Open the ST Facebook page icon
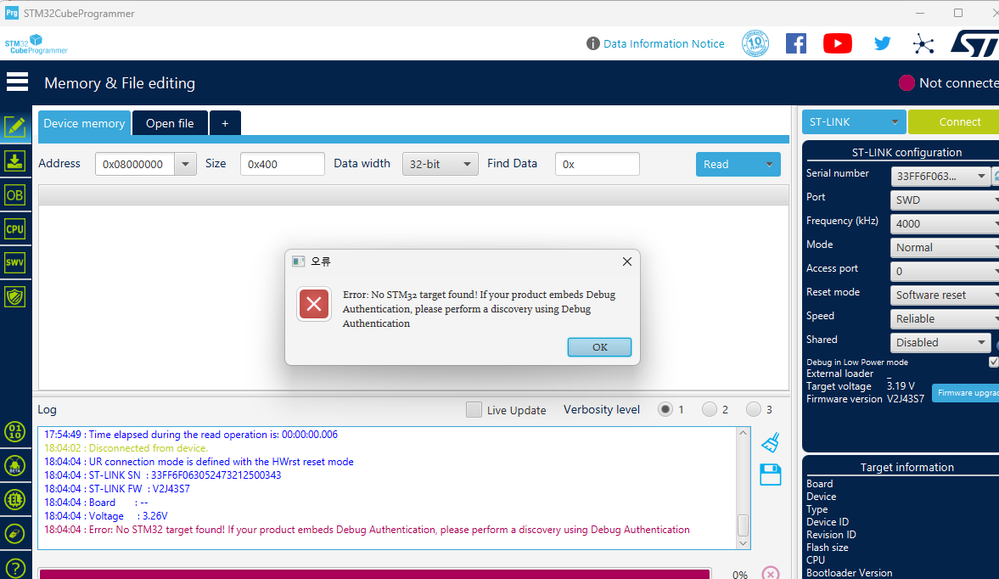The width and height of the screenshot is (999, 579). click(x=796, y=43)
